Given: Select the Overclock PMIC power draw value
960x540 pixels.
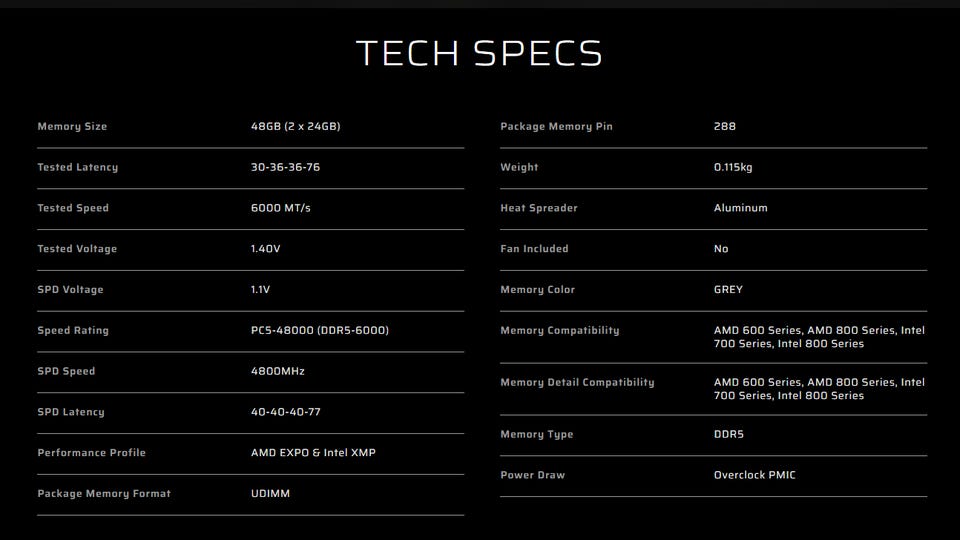Looking at the screenshot, I should 754,475.
